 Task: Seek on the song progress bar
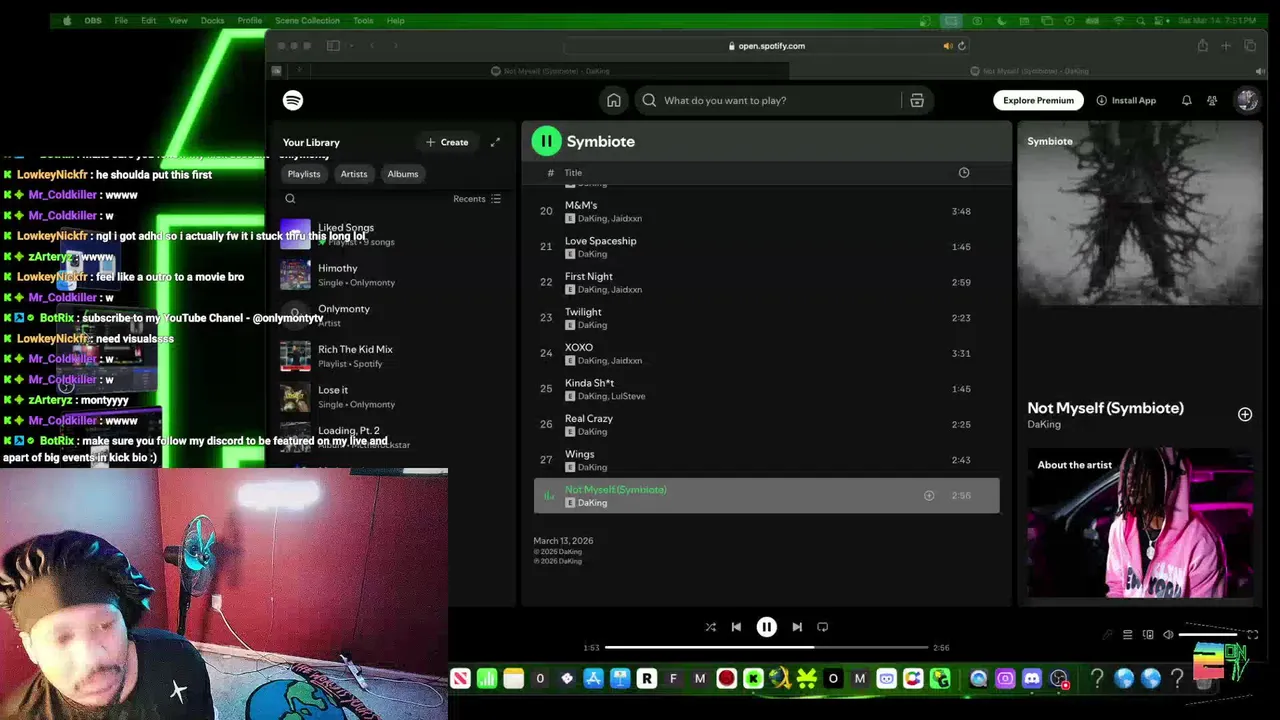point(767,648)
